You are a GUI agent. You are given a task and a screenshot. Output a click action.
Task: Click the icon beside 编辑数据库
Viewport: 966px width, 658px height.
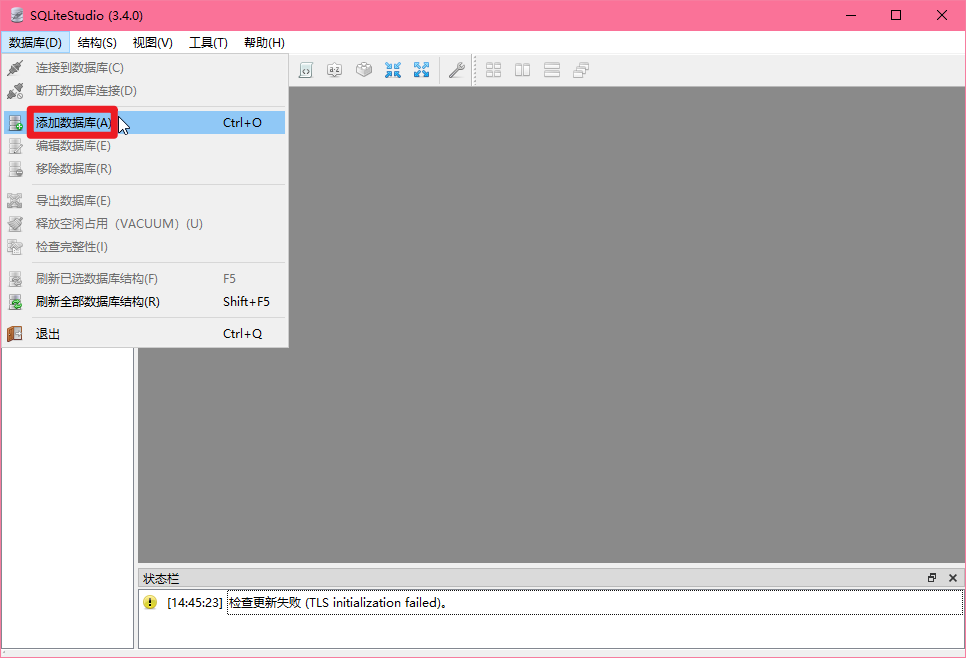15,145
